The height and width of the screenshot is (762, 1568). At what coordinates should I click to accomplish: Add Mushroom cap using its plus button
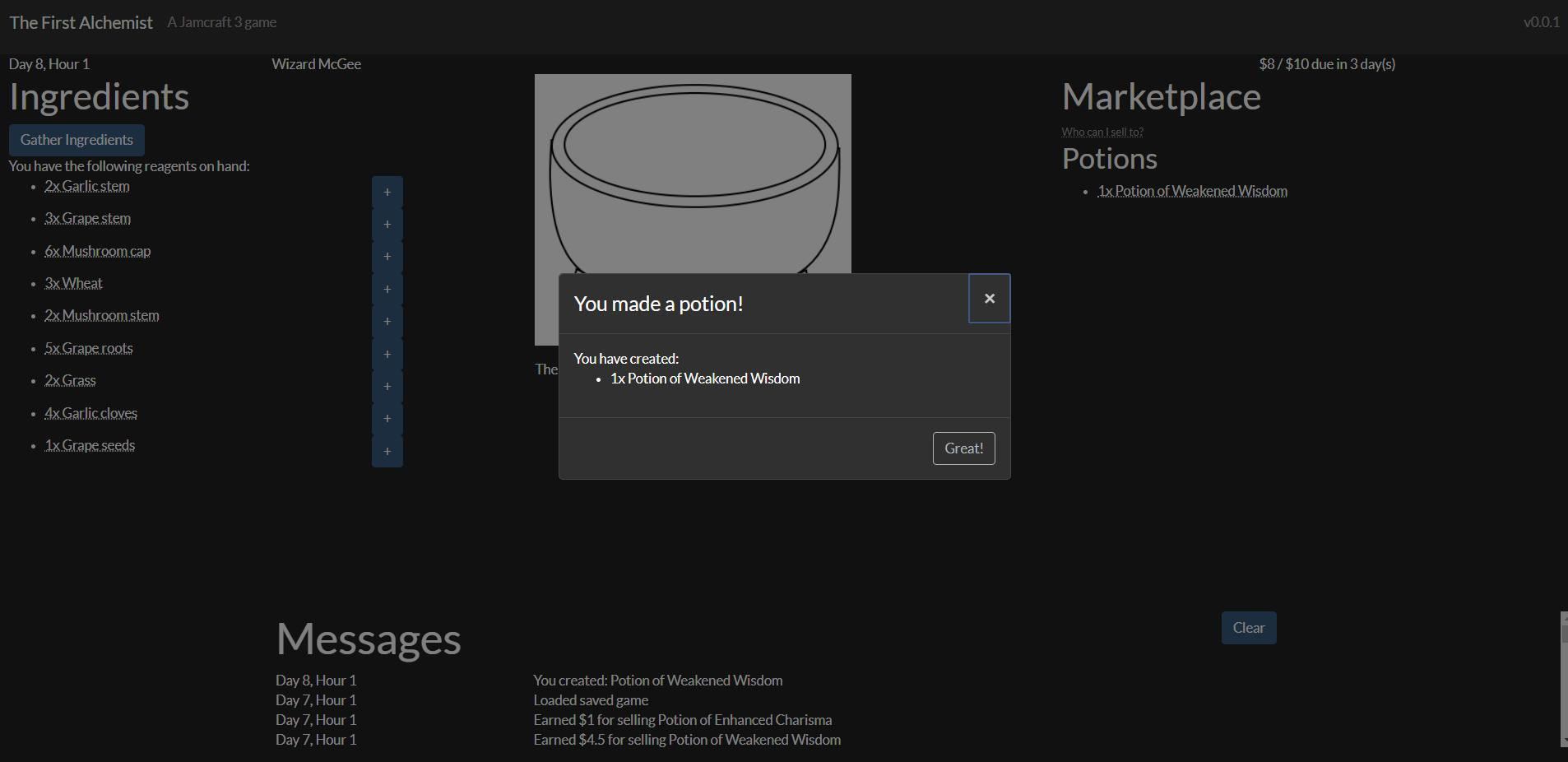[387, 257]
